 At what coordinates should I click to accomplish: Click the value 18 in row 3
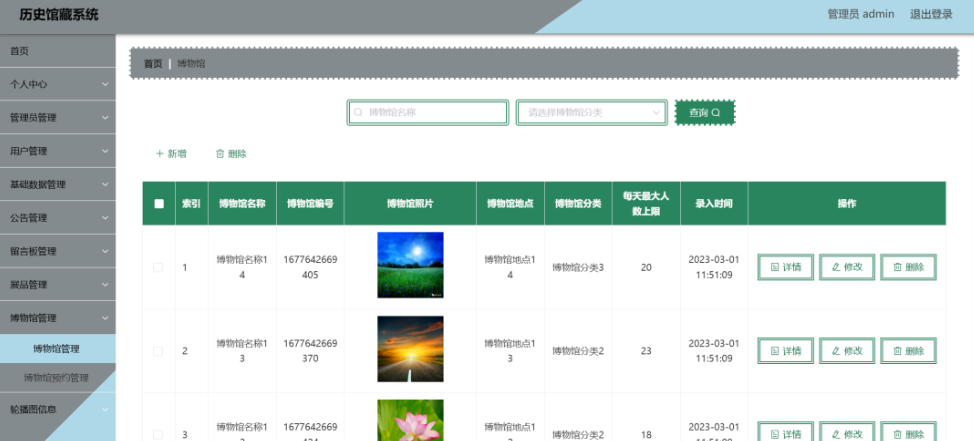(646, 434)
